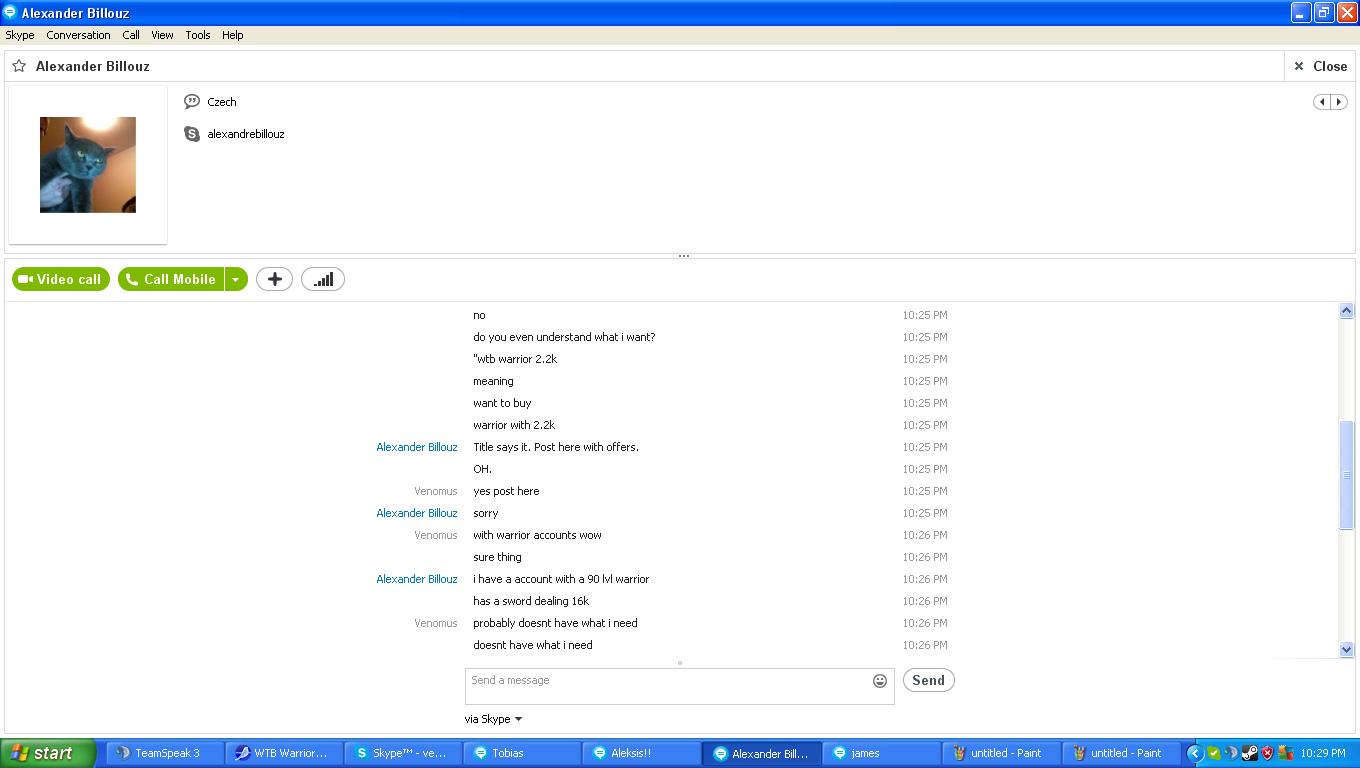
Task: Click message 'has a sword dealing 16k'
Action: [531, 601]
